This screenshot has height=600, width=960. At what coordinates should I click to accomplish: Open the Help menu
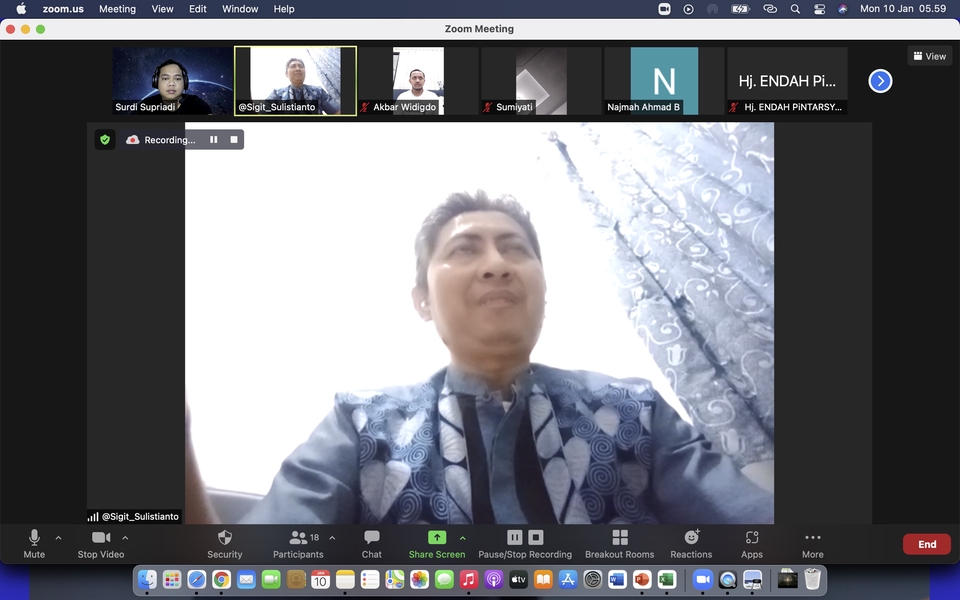284,9
